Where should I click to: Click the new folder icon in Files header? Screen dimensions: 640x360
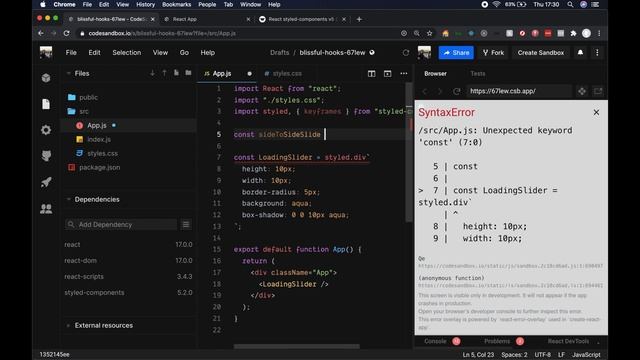(188, 73)
